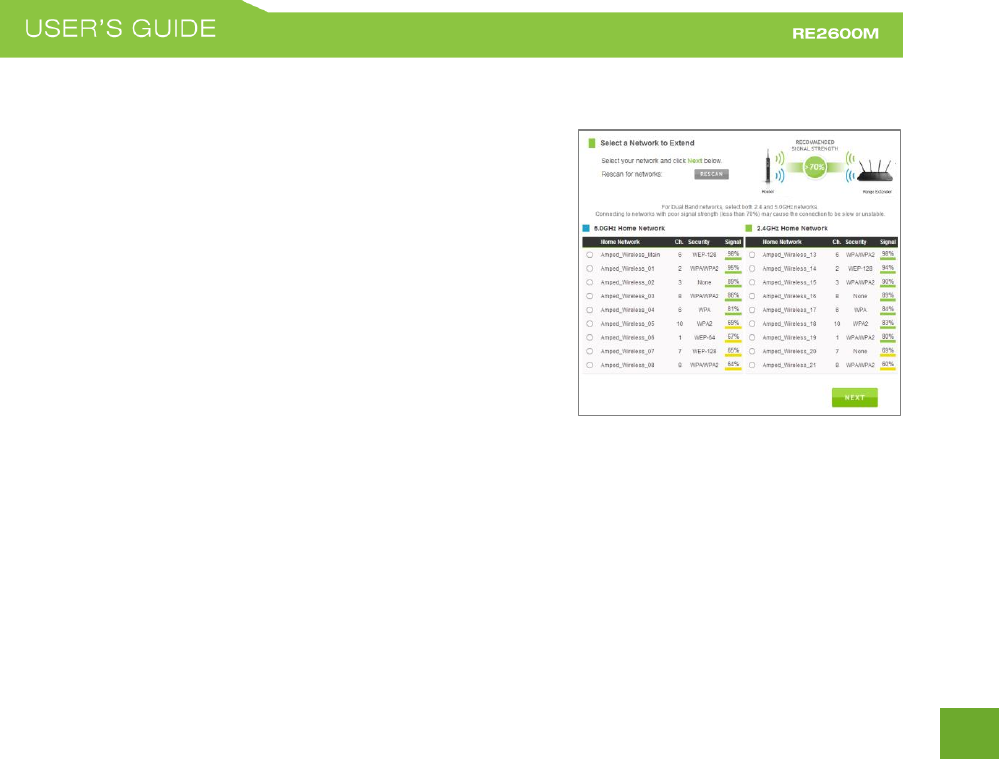
Task: Choose the Amped_Wireless_19 radio option
Action: (752, 338)
